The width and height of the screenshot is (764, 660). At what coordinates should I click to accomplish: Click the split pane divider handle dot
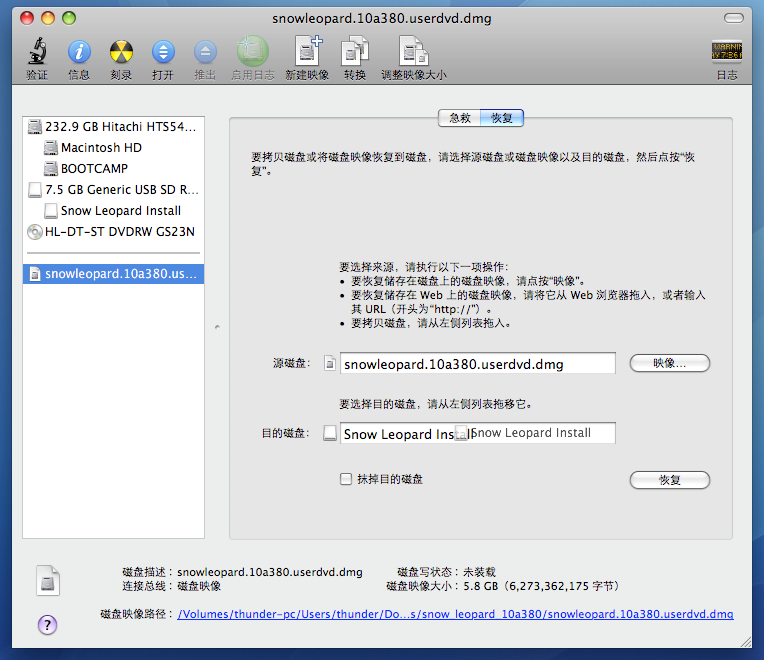(217, 327)
